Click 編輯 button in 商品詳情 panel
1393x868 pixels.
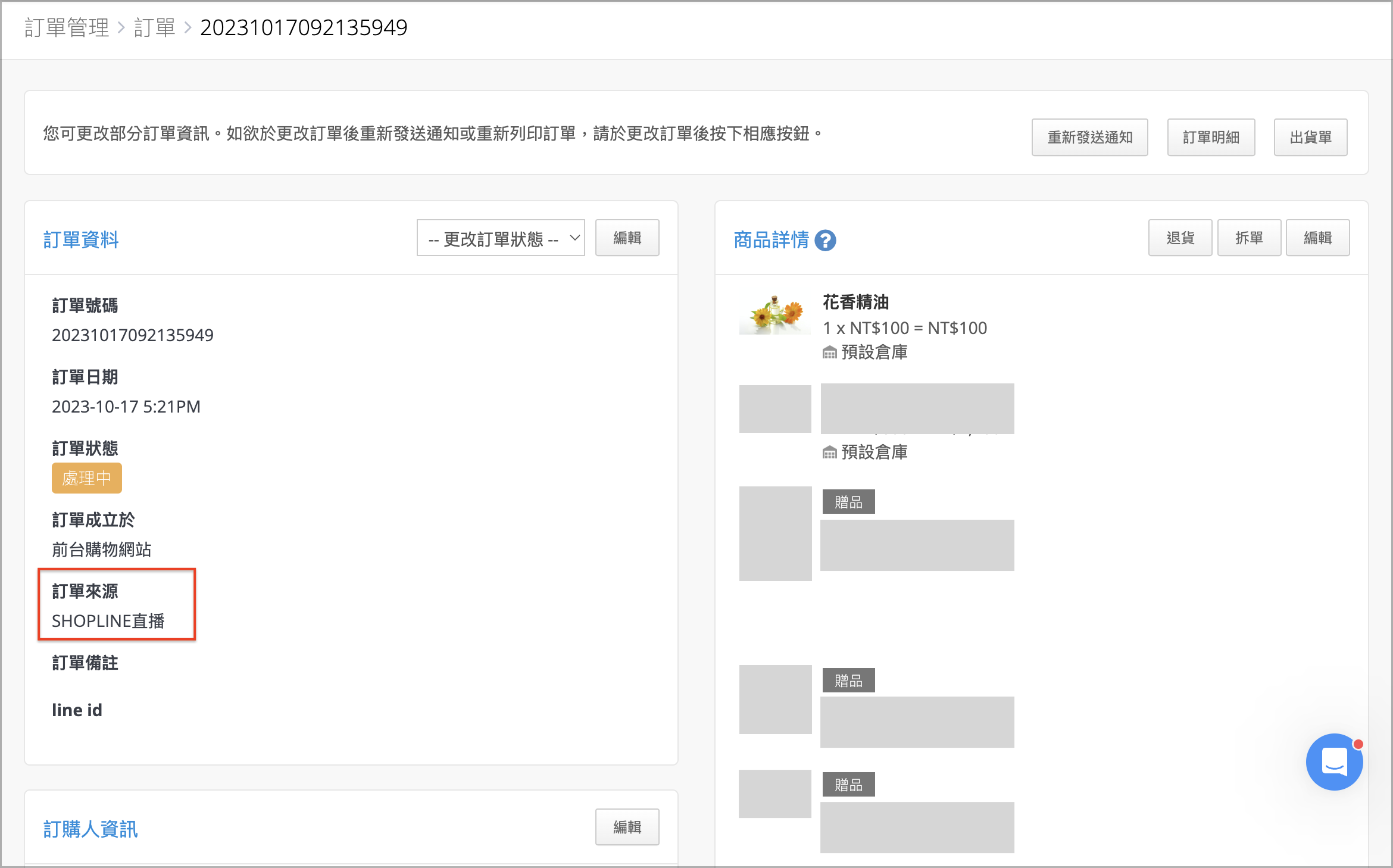[x=1317, y=238]
